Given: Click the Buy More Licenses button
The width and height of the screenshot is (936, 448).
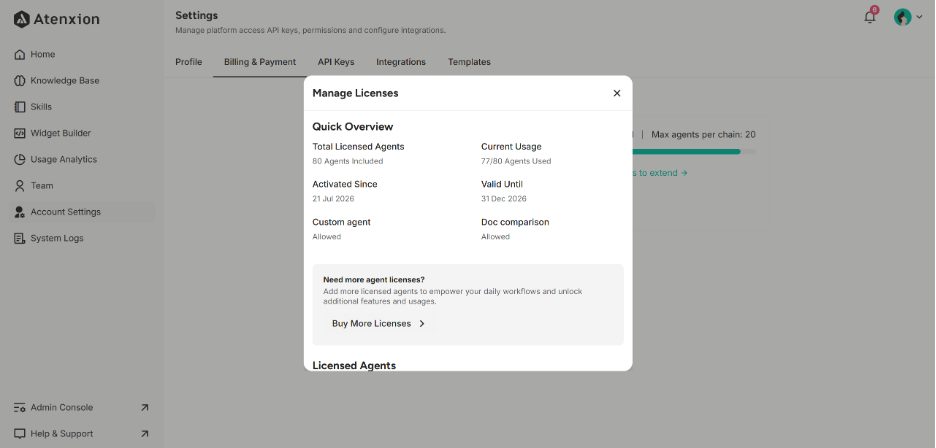Looking at the screenshot, I should [x=379, y=324].
